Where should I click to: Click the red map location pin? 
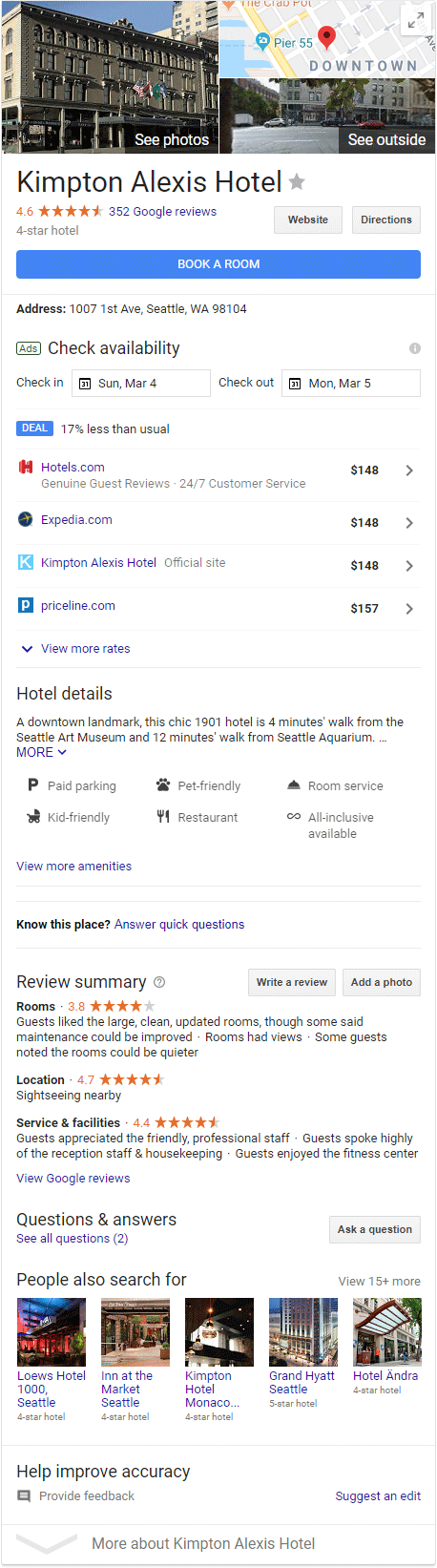pos(326,38)
